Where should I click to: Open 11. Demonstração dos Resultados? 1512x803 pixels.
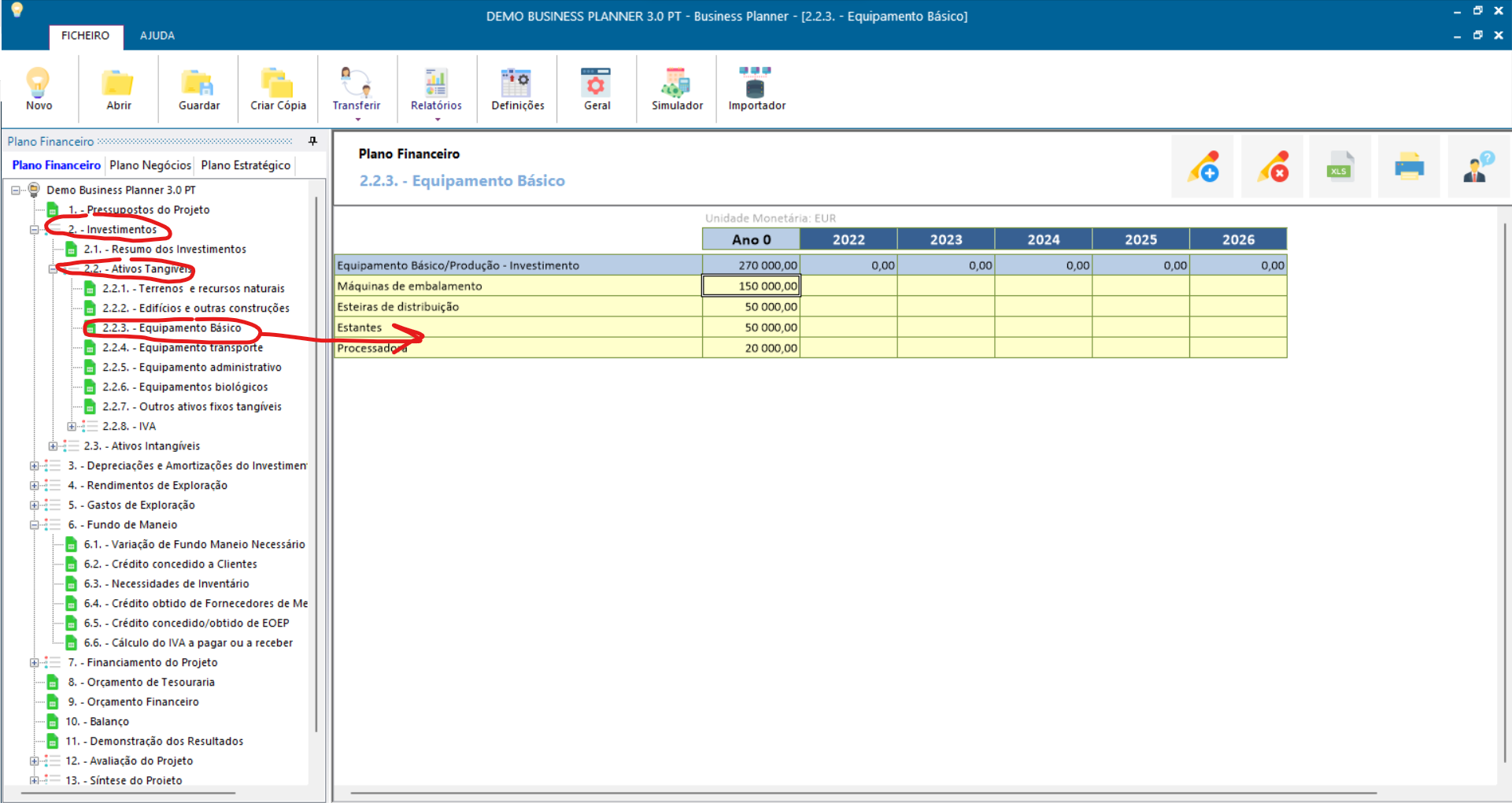click(x=154, y=742)
